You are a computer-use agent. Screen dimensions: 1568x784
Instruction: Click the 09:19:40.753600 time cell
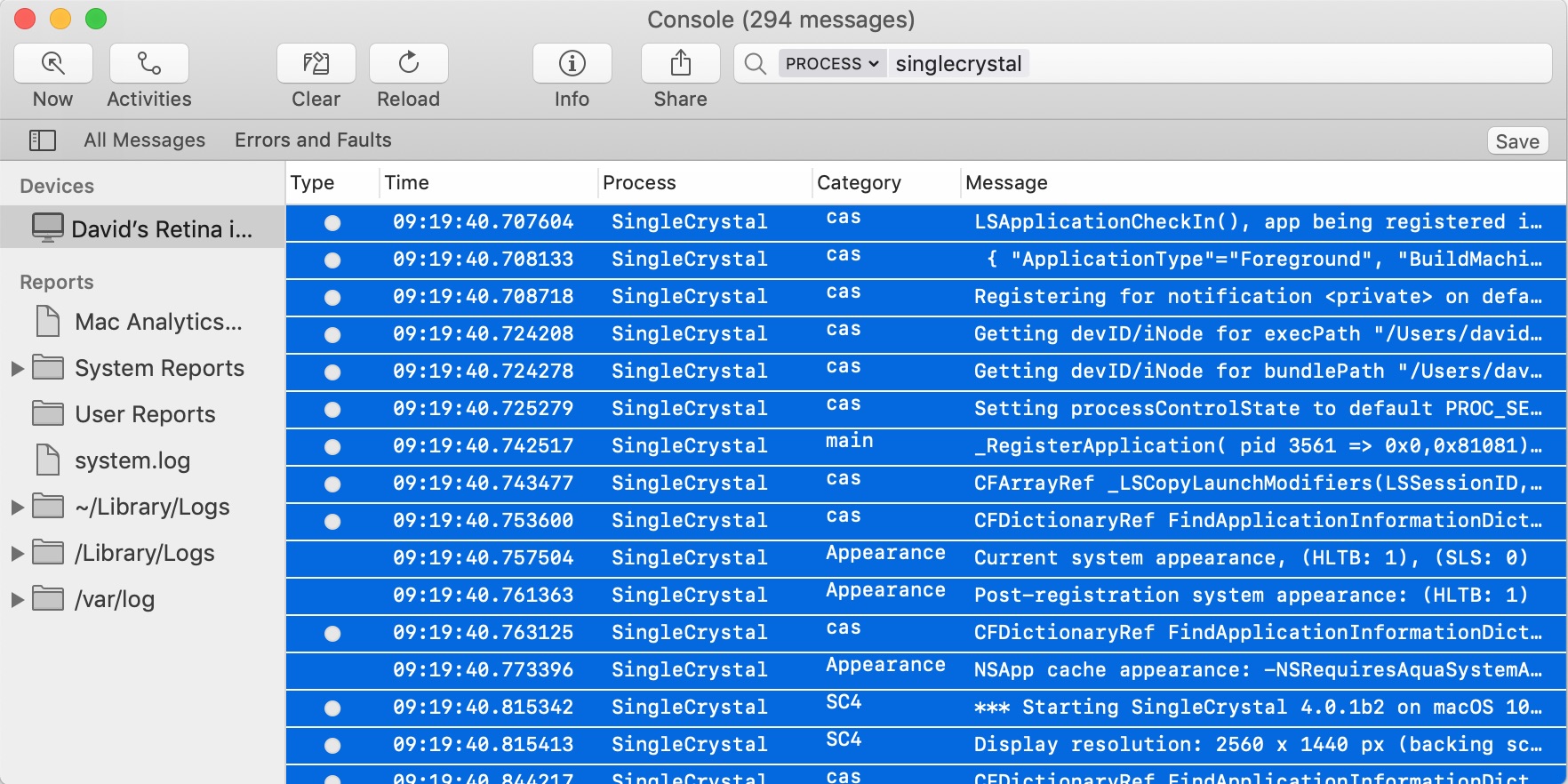click(x=484, y=521)
